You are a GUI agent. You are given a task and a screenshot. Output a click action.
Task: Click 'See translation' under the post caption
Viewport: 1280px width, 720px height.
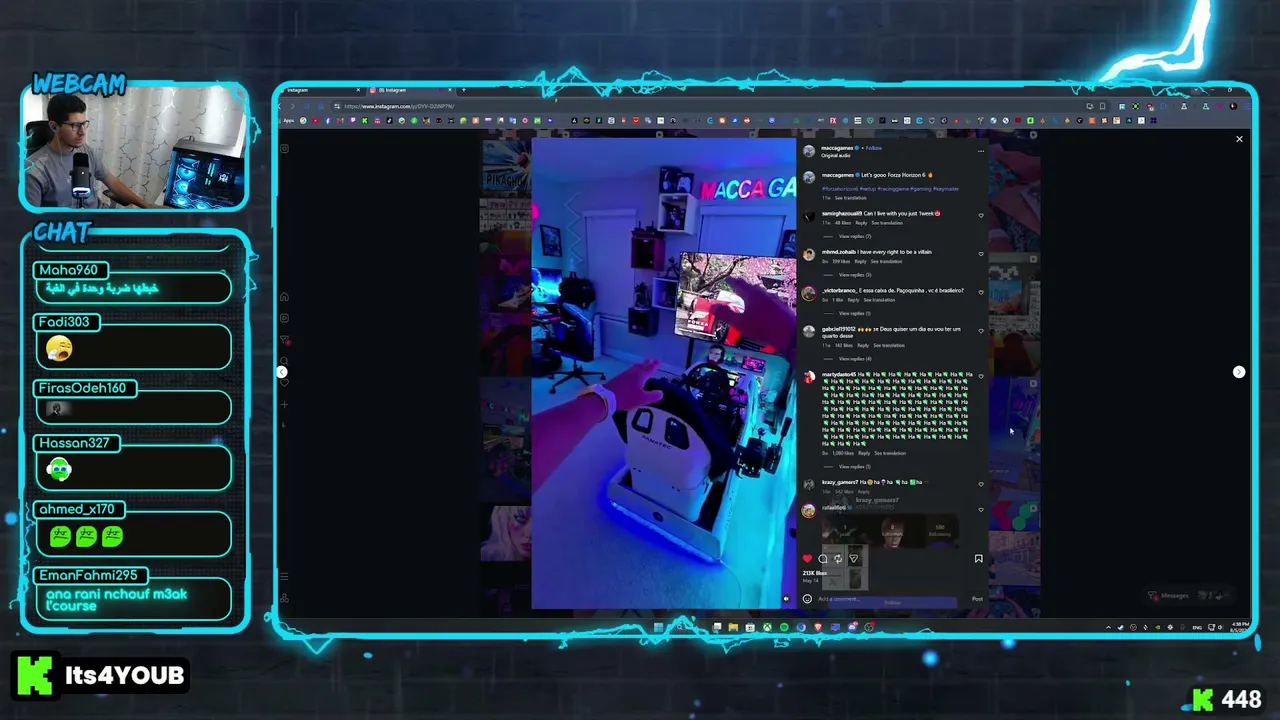click(x=851, y=198)
